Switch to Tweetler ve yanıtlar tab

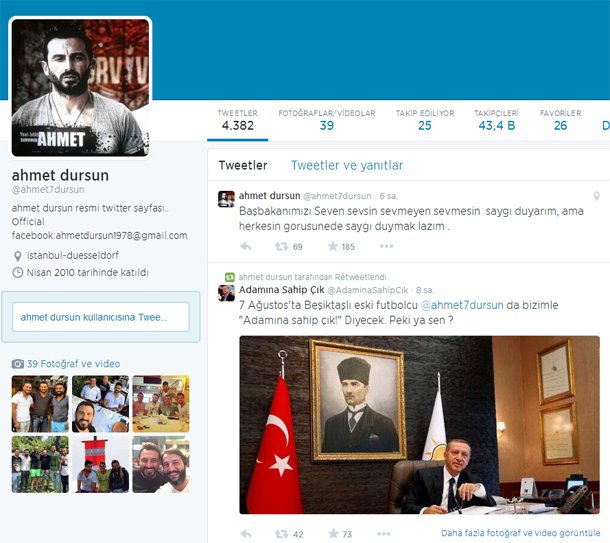pyautogui.click(x=347, y=165)
